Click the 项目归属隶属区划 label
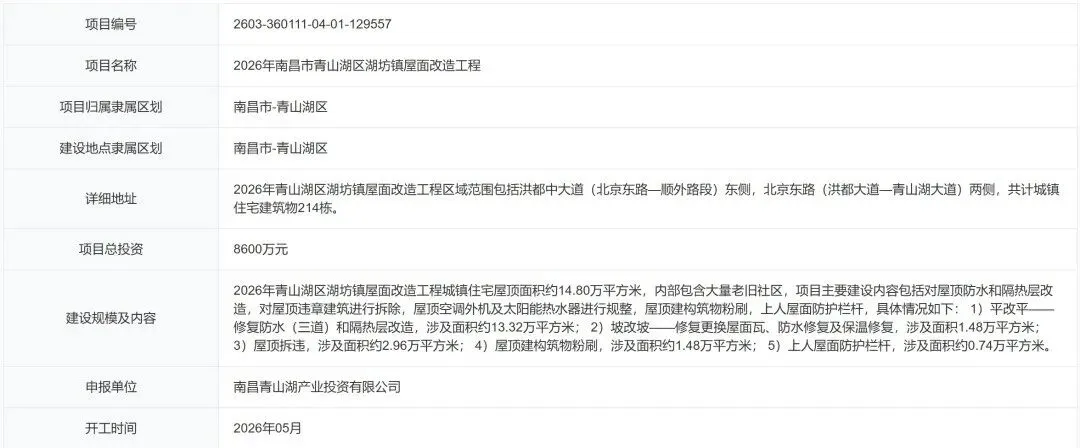The width and height of the screenshot is (1080, 448). [x=111, y=107]
